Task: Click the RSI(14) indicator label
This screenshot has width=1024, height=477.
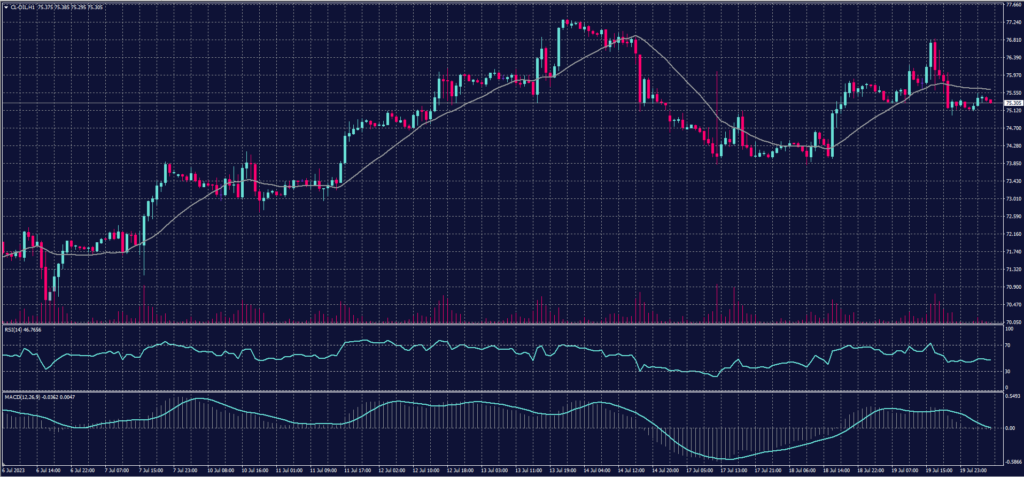Action: coord(13,327)
